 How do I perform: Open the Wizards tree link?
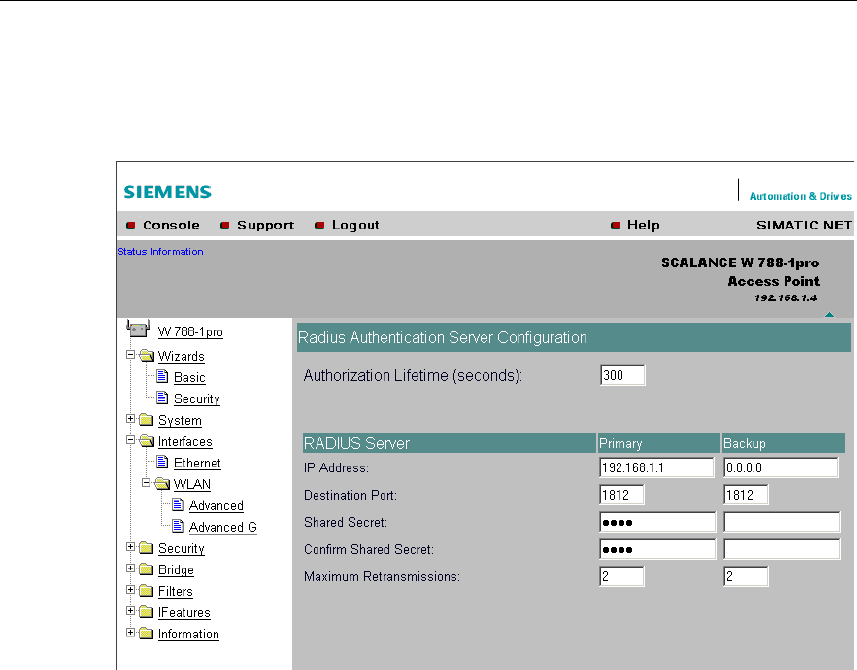tap(181, 356)
